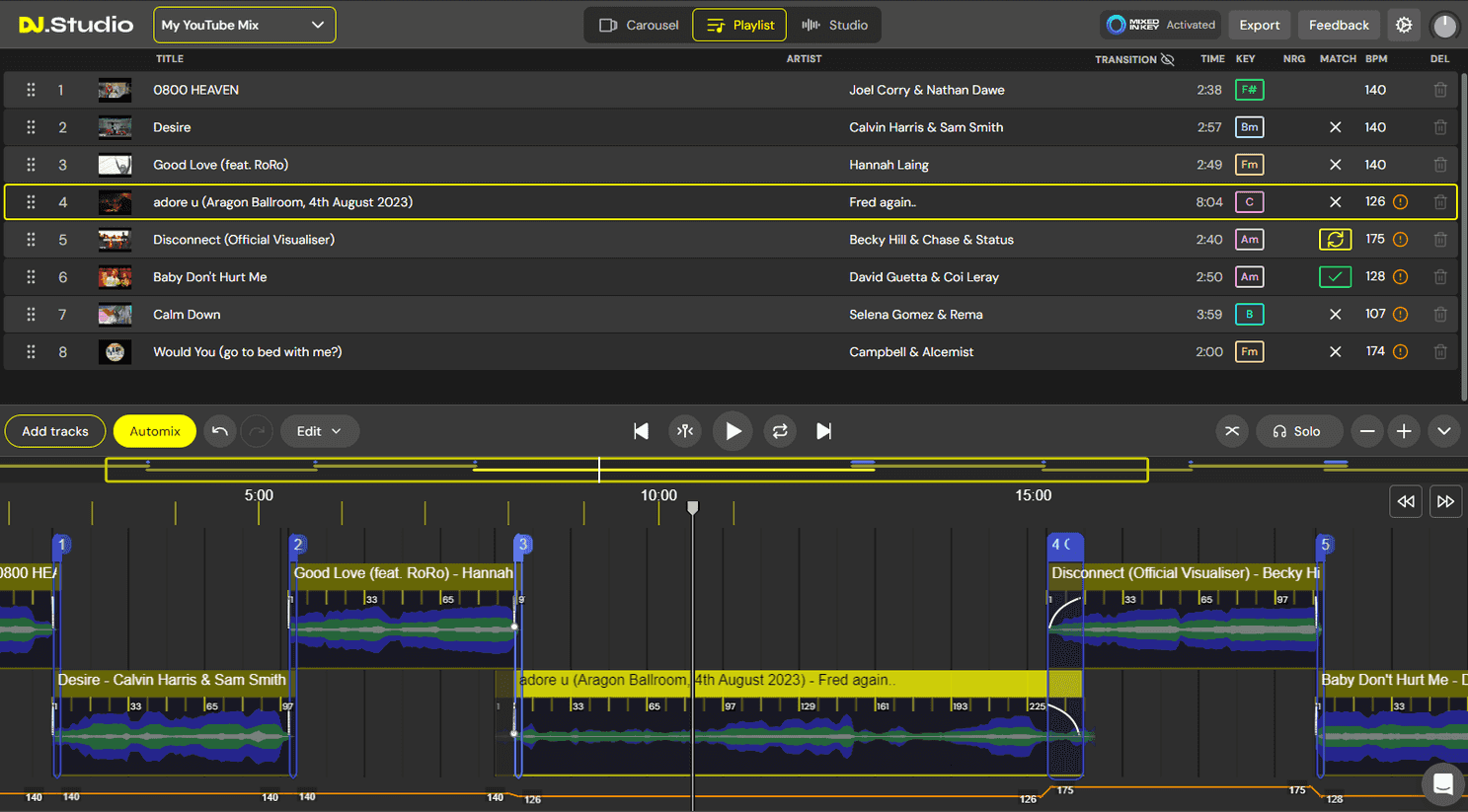Toggle the green transition check for Baby Don't Hurt Me
1468x812 pixels.
[1335, 277]
